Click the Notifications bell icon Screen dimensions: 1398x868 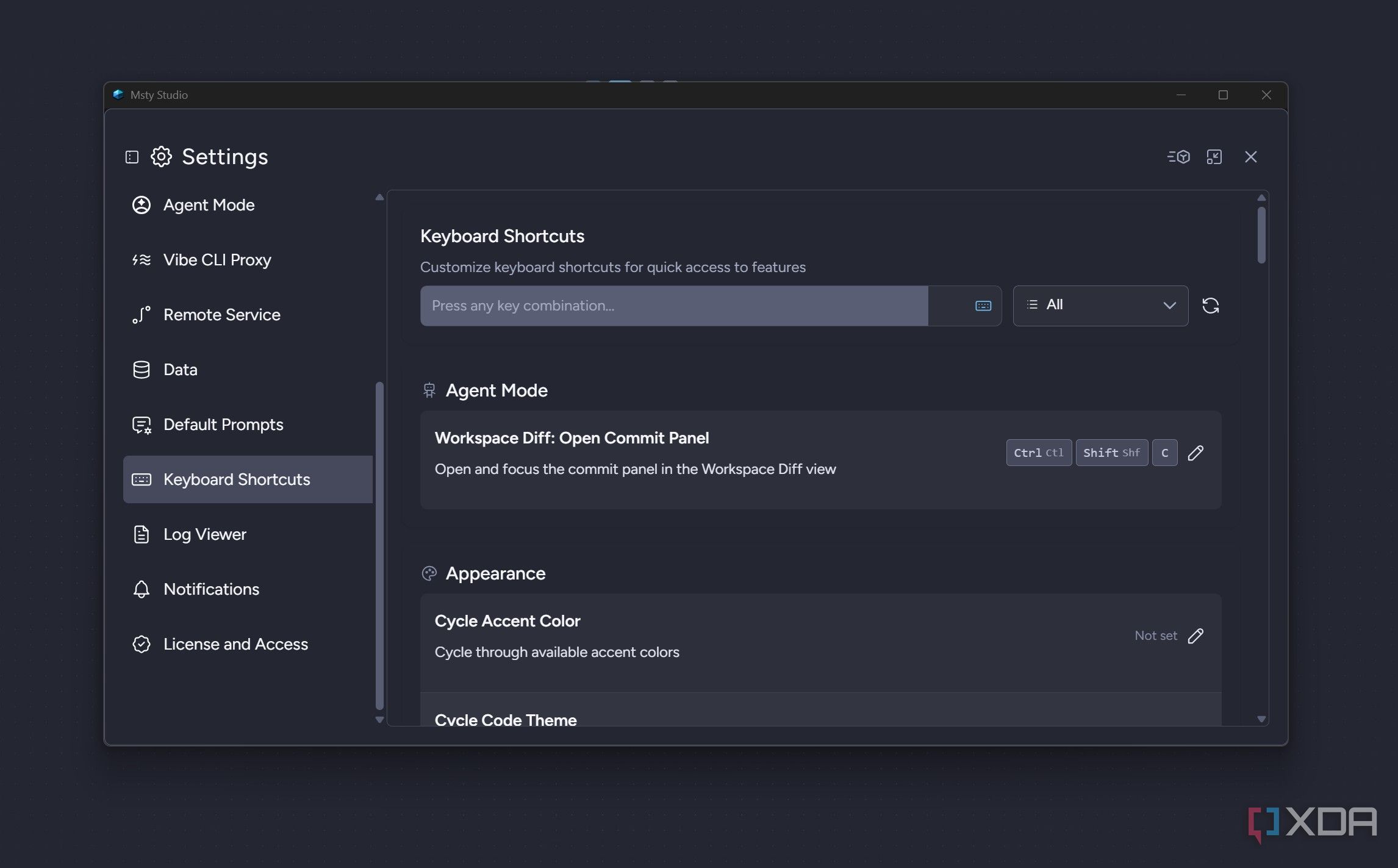tap(141, 589)
